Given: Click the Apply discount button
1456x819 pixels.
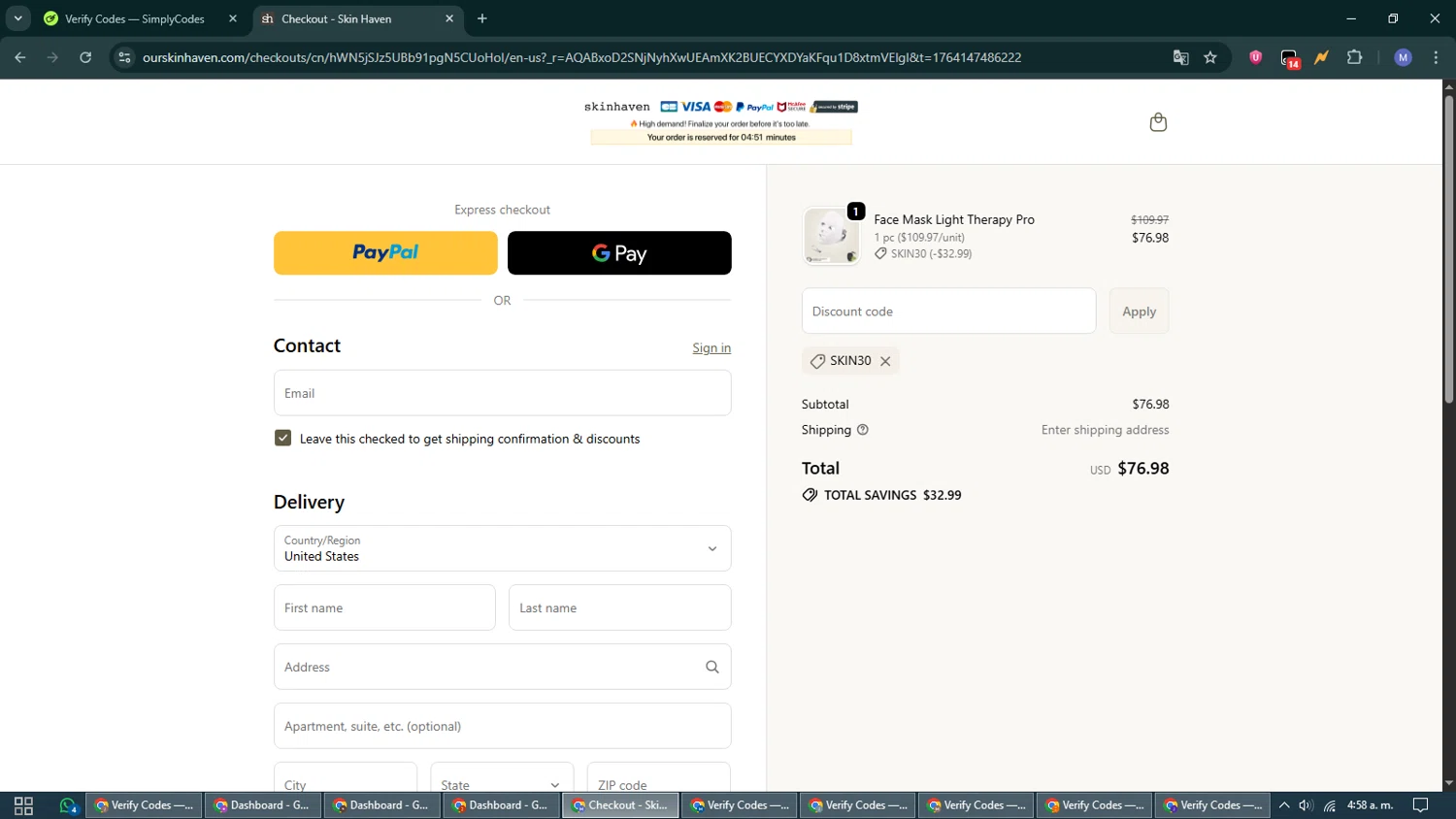Looking at the screenshot, I should [x=1140, y=311].
